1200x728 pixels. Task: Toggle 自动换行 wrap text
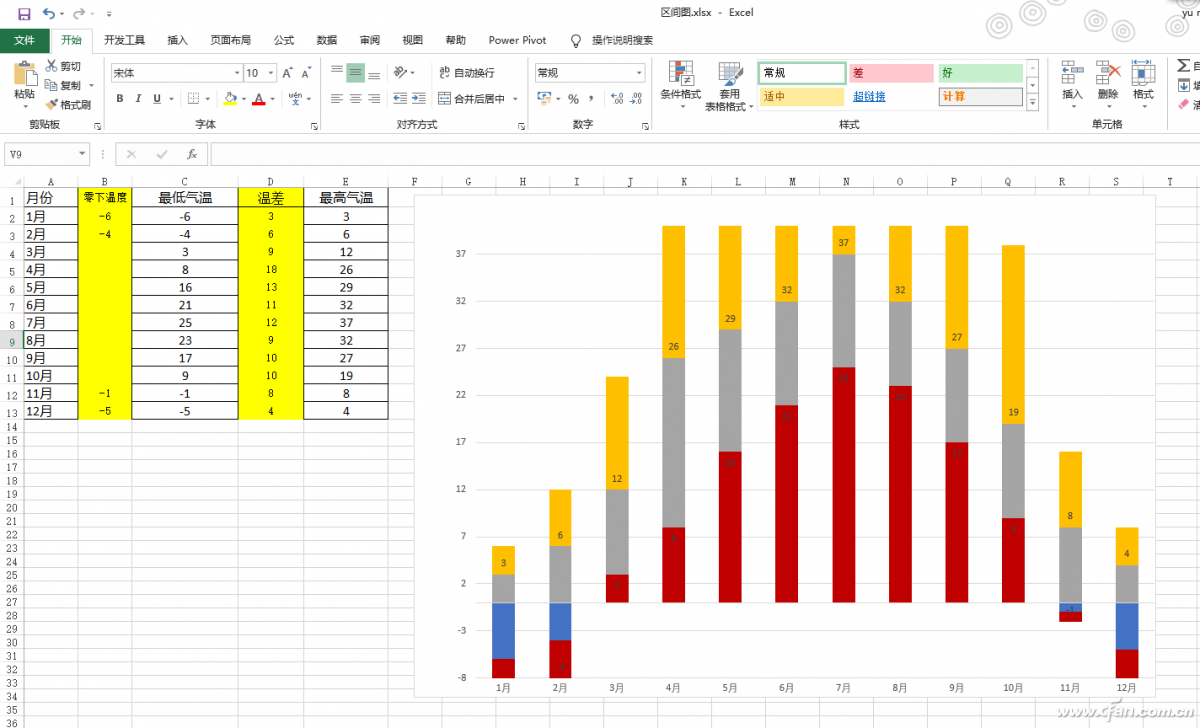(x=466, y=73)
